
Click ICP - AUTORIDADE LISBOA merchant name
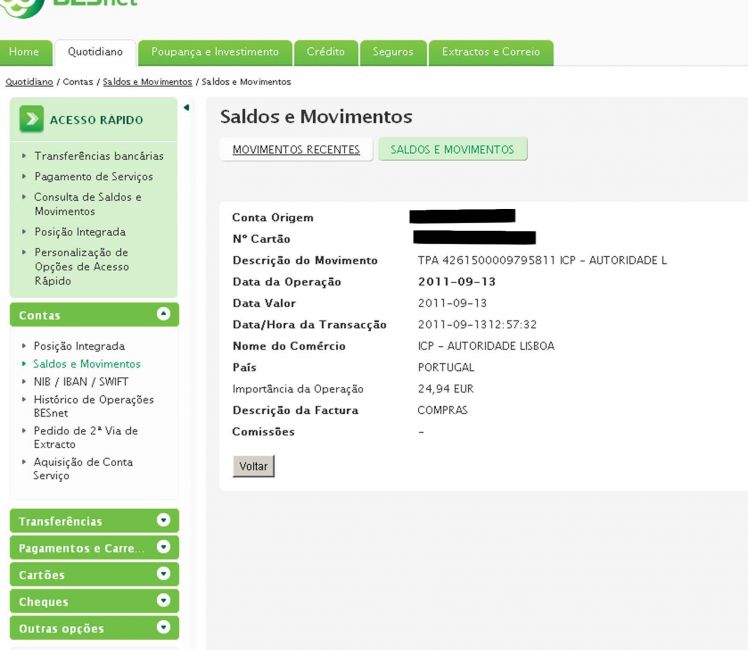[x=486, y=346]
